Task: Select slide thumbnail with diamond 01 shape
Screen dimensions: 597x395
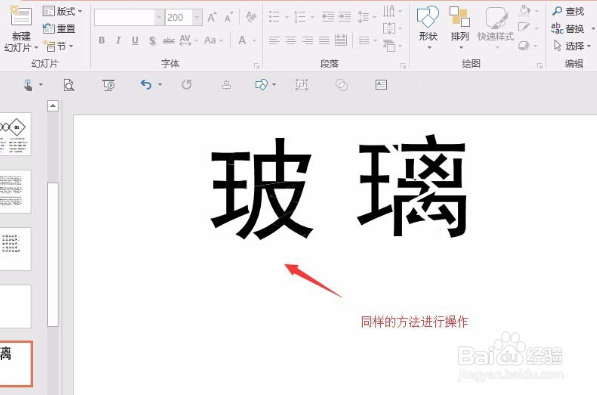Action: tap(15, 134)
